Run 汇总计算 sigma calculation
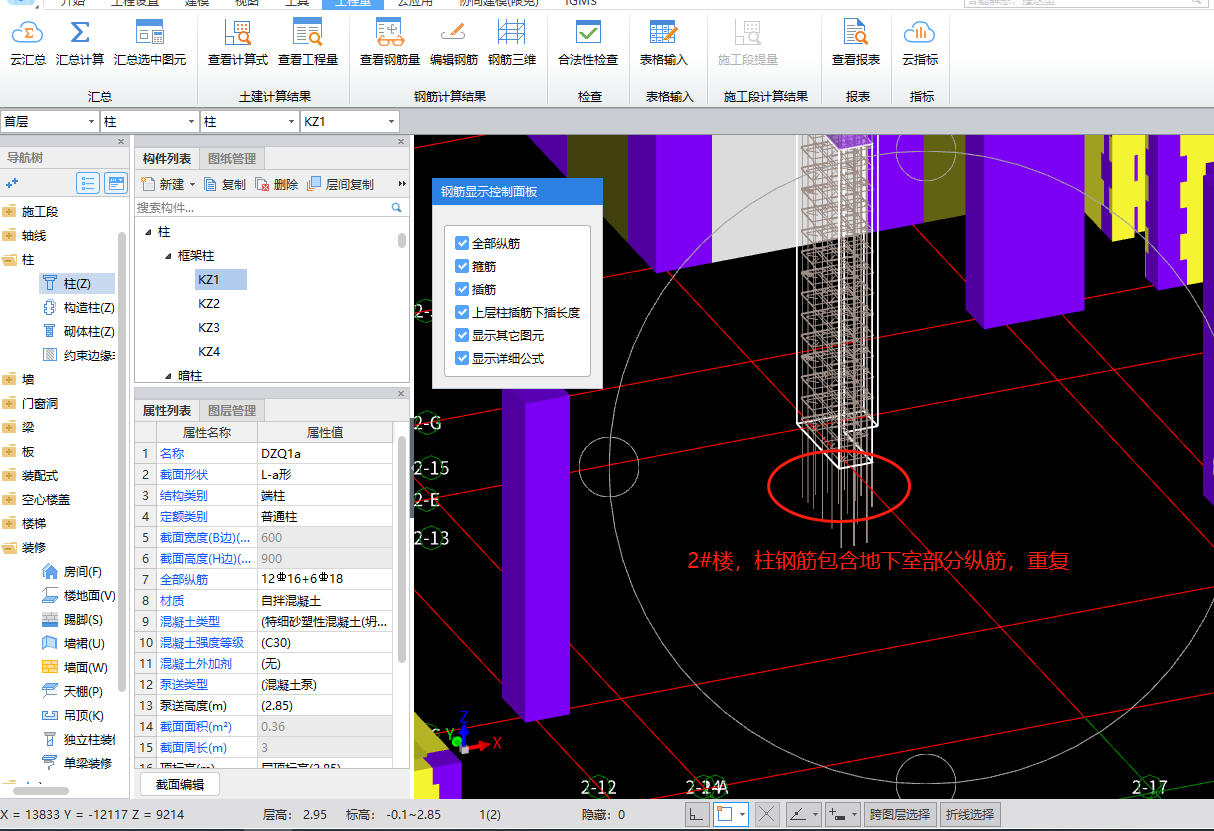 click(x=80, y=44)
